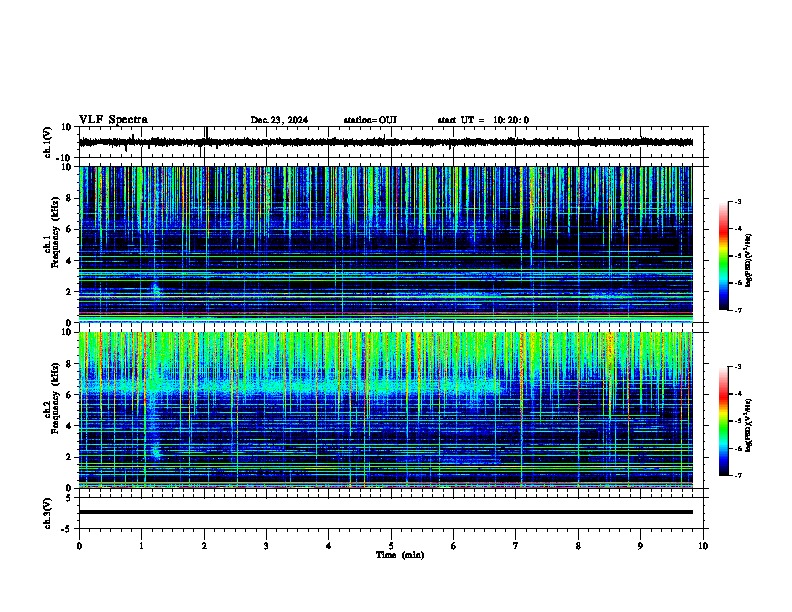
Task: Click the time axis tick label '9'
Action: tap(640, 546)
